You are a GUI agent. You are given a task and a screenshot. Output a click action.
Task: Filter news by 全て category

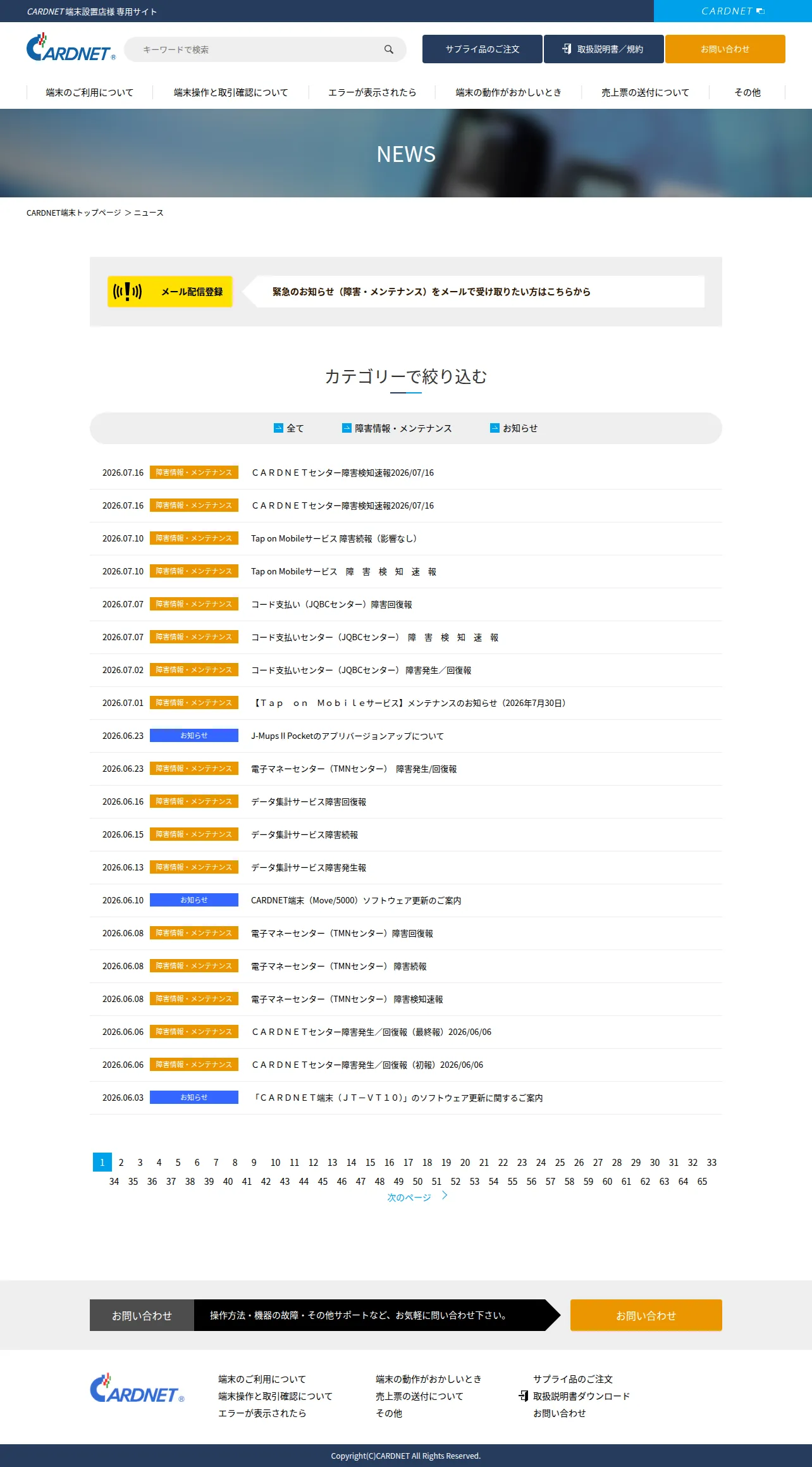pyautogui.click(x=289, y=428)
